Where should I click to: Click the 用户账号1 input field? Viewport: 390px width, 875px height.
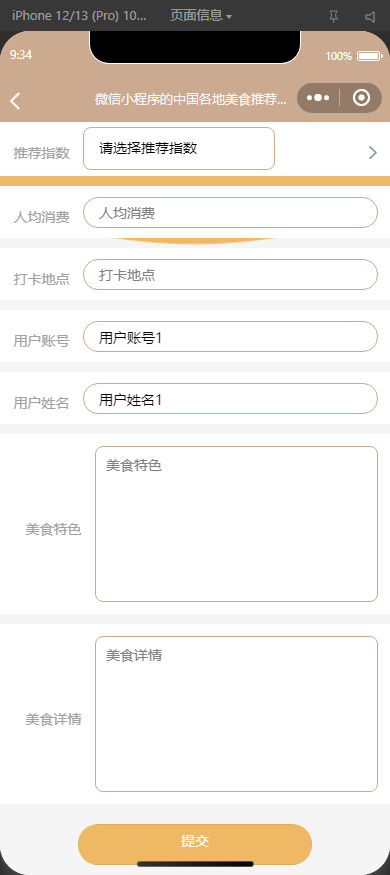[230, 336]
